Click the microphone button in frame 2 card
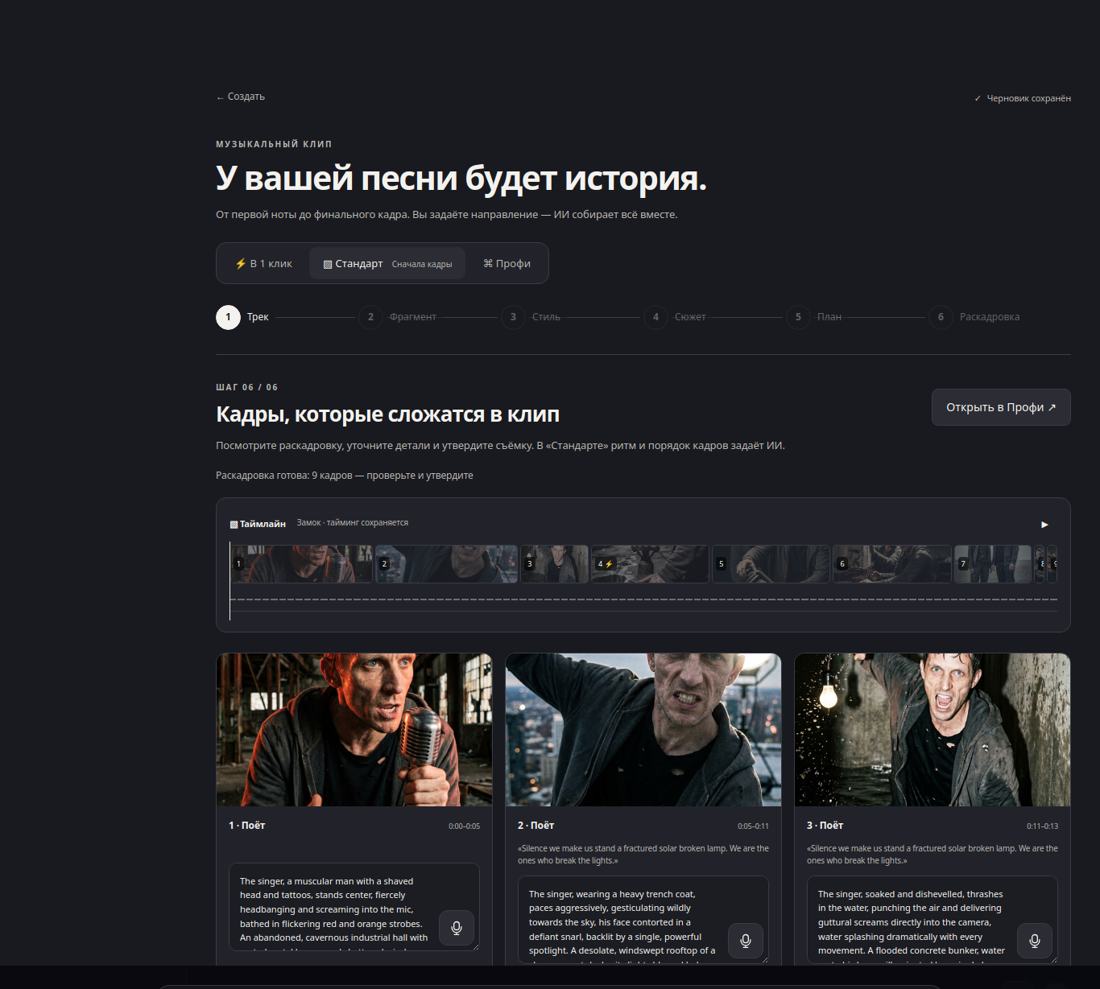 click(746, 941)
